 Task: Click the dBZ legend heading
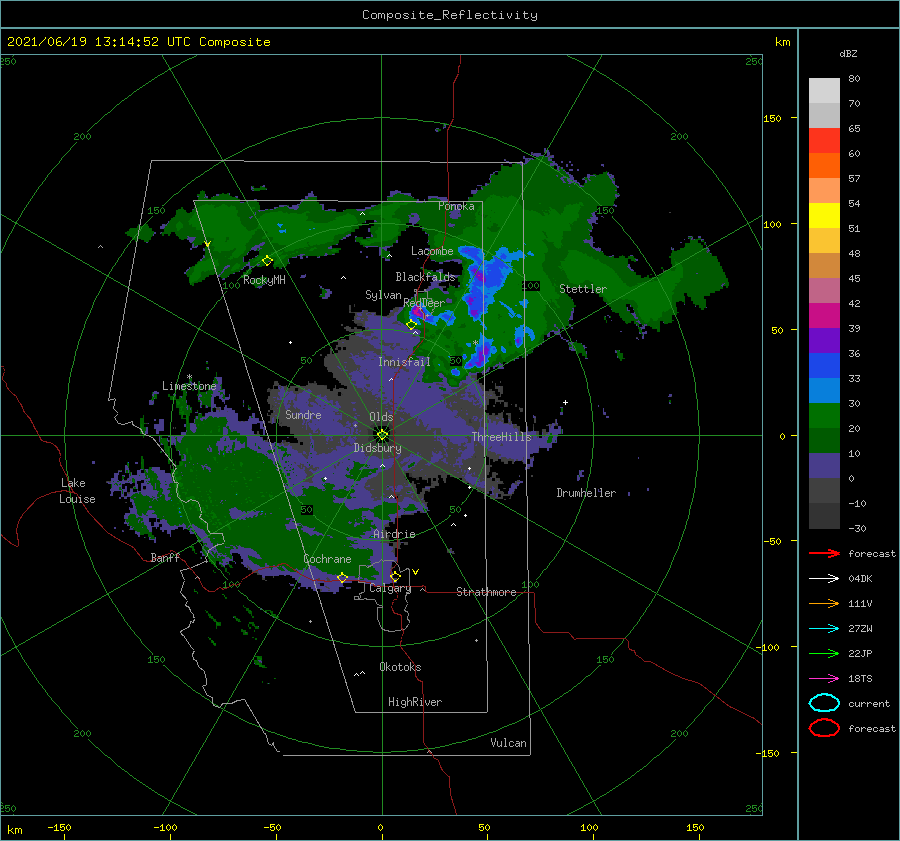point(848,54)
